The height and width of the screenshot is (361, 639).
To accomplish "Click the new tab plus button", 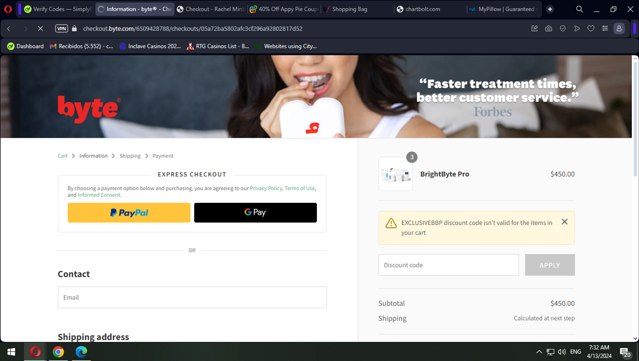I will pyautogui.click(x=550, y=9).
